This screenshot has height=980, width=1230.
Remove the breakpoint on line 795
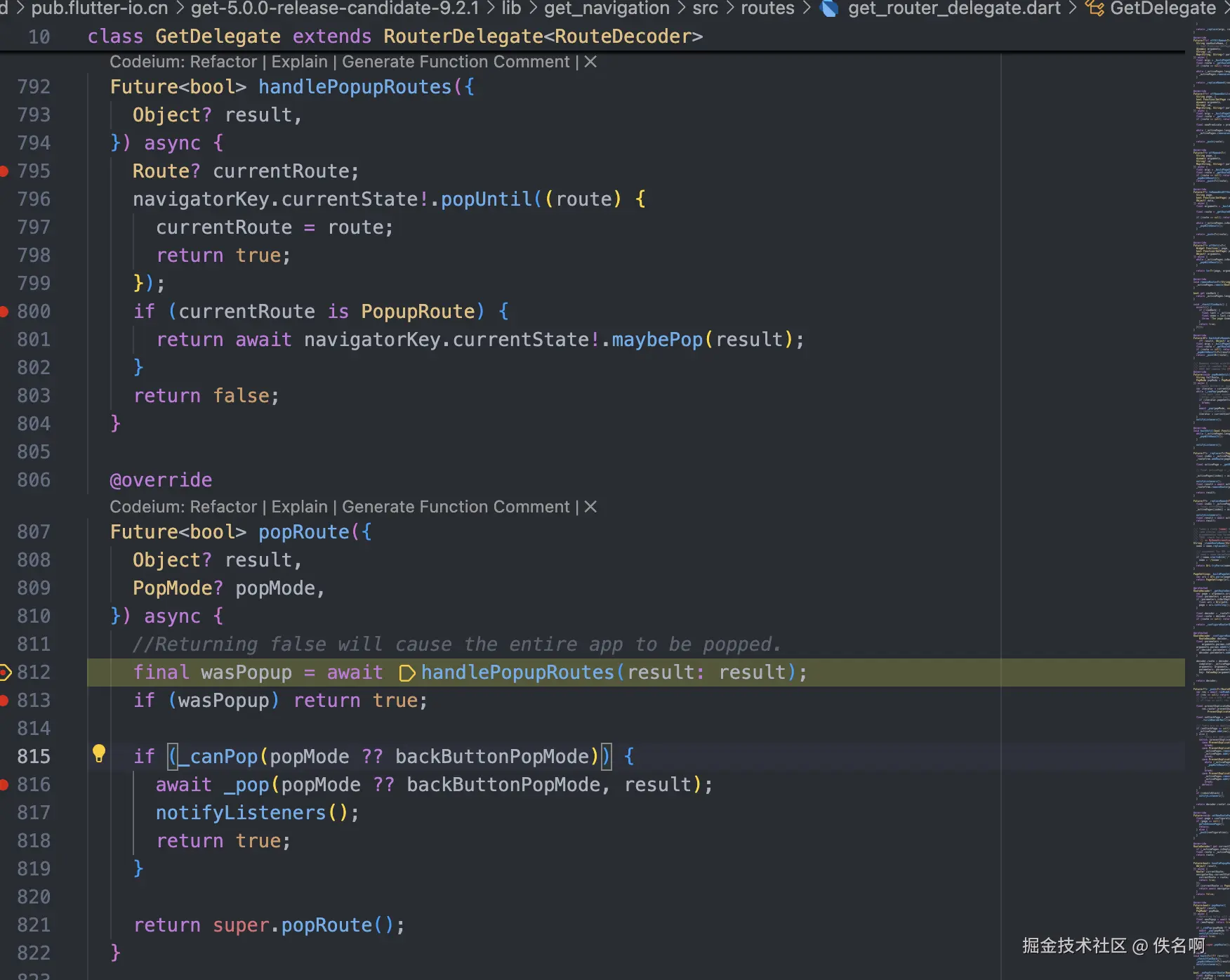point(4,171)
